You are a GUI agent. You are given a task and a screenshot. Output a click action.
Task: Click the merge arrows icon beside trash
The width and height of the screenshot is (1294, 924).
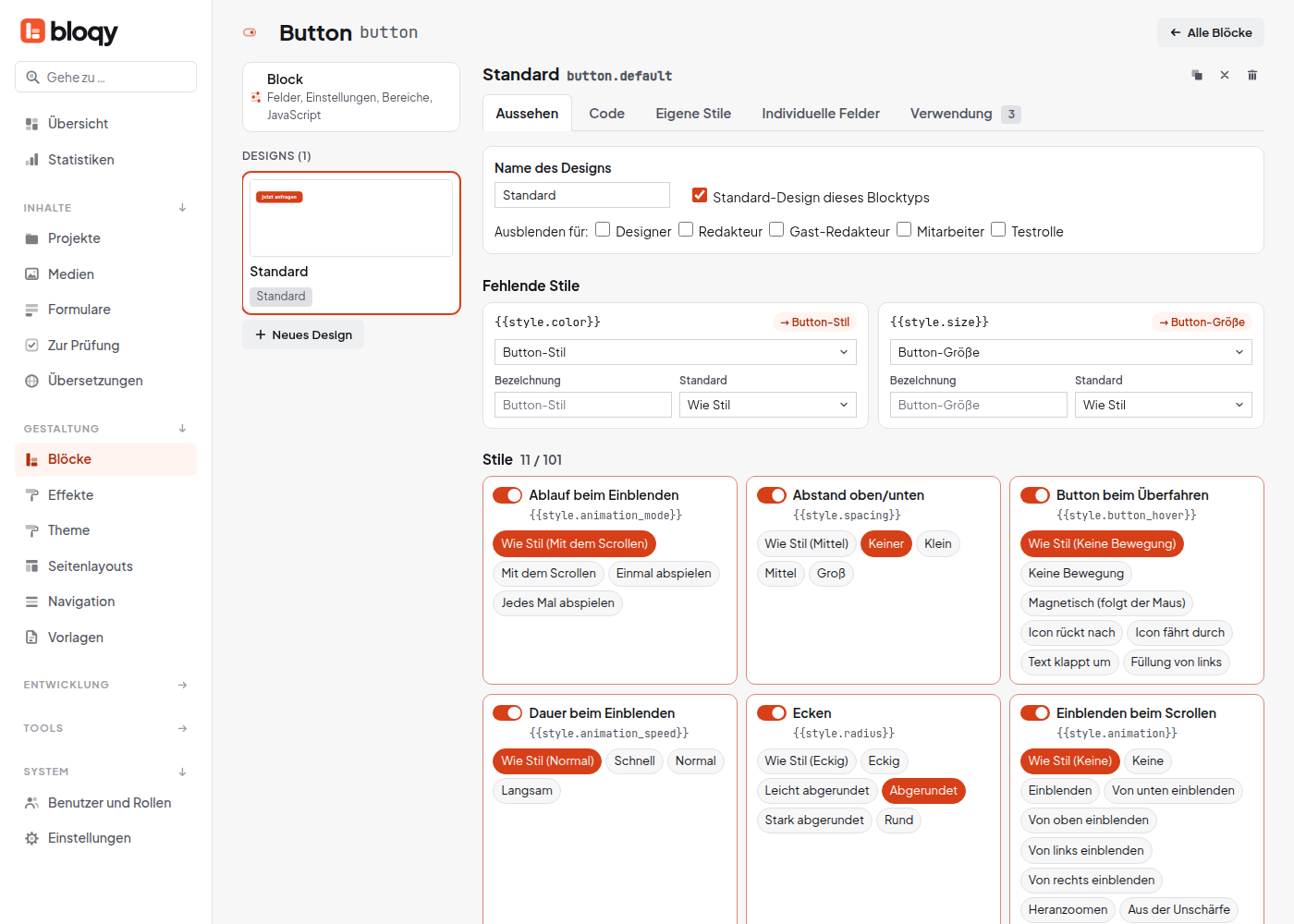[1225, 75]
